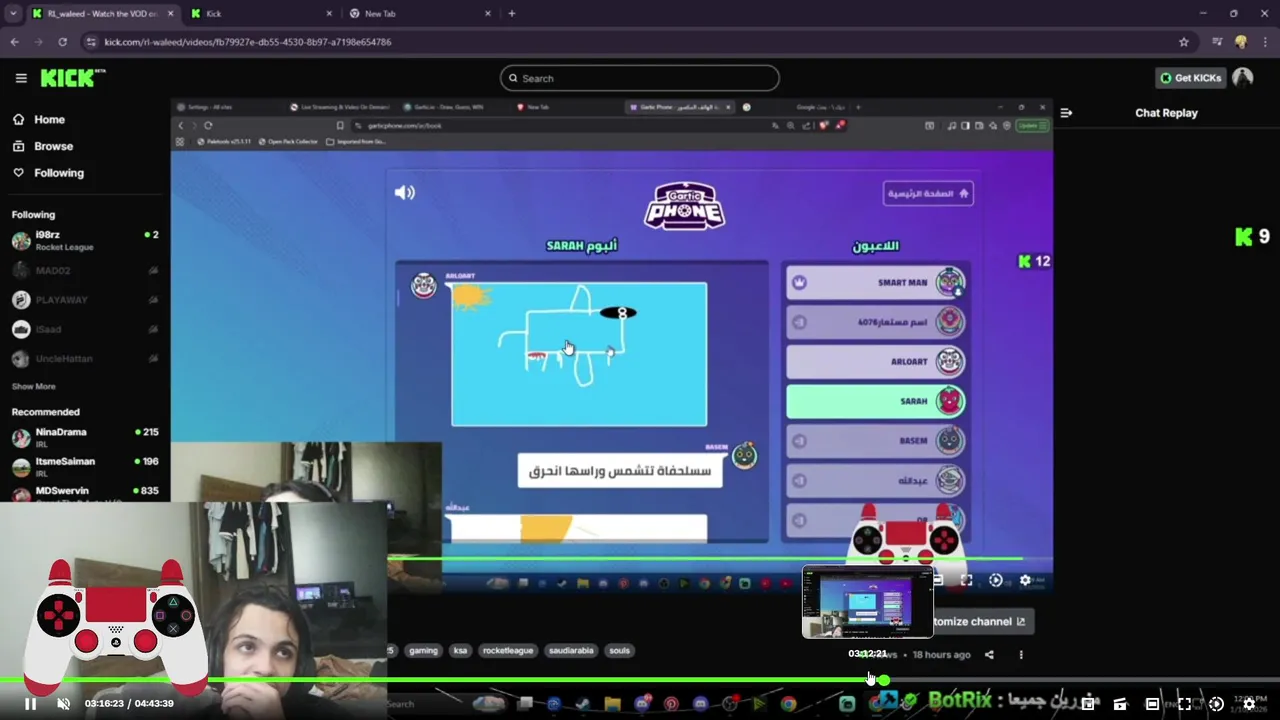Click the 18 hours ago text
This screenshot has width=1280, height=720.
pos(941,655)
